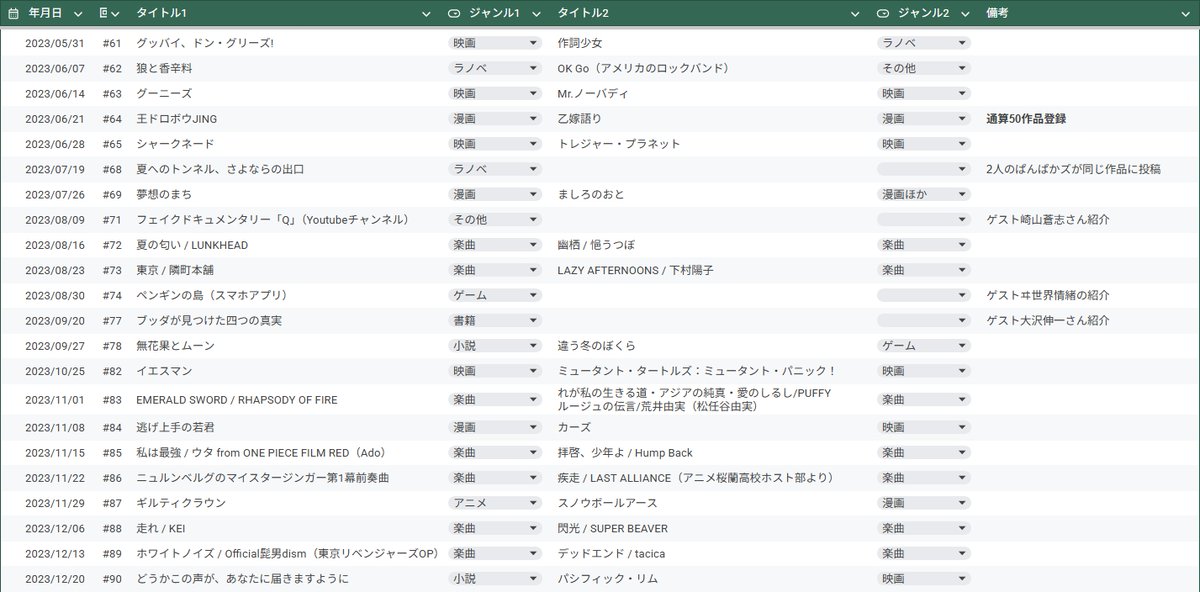Click the dropdown chip icon before ジャンル2 header

pos(883,13)
